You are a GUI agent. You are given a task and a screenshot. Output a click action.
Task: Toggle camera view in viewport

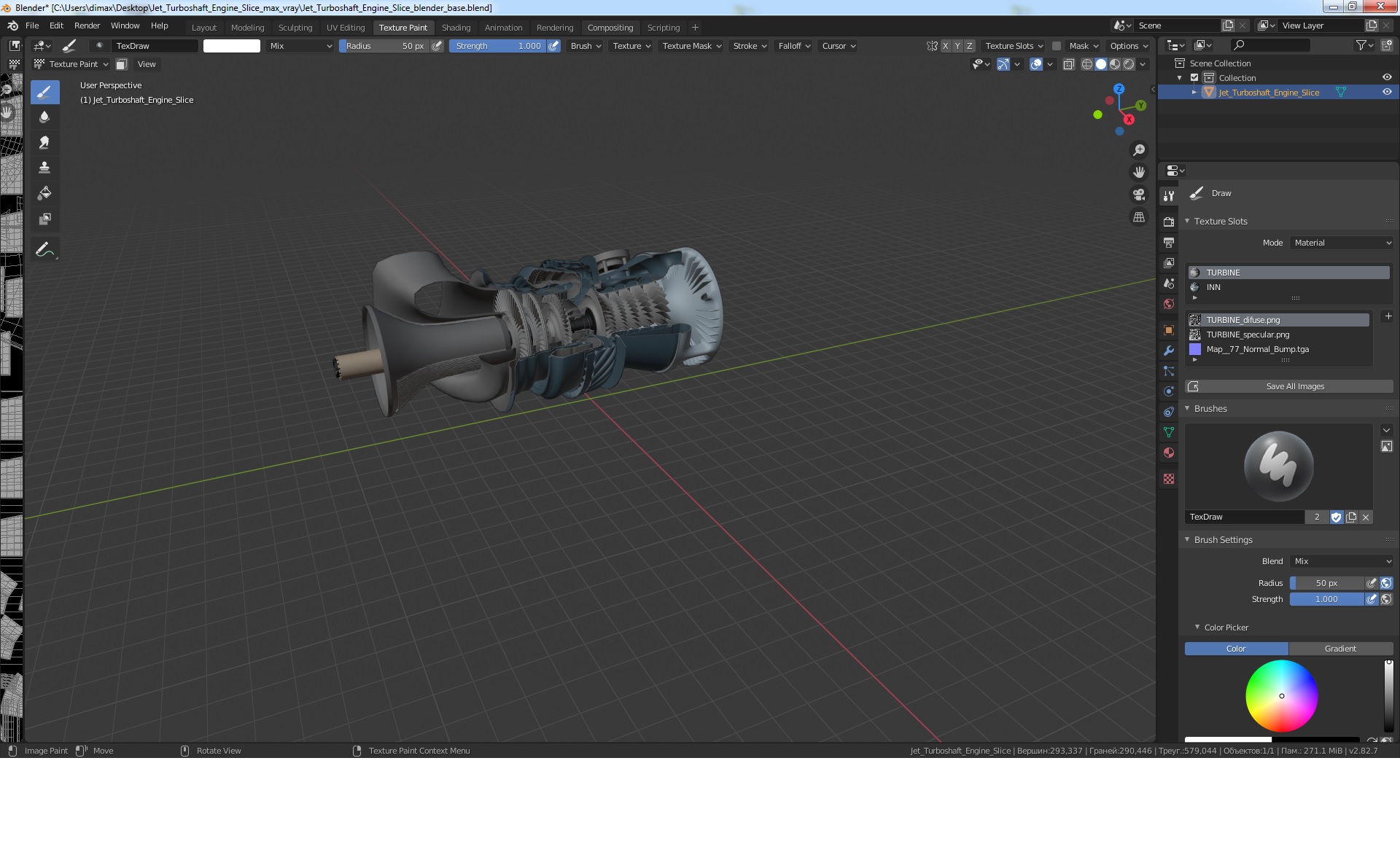[1138, 195]
